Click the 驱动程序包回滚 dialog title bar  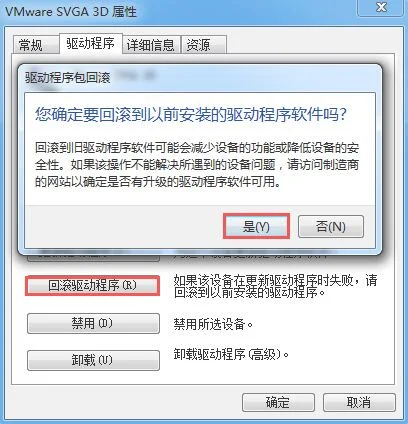200,78
